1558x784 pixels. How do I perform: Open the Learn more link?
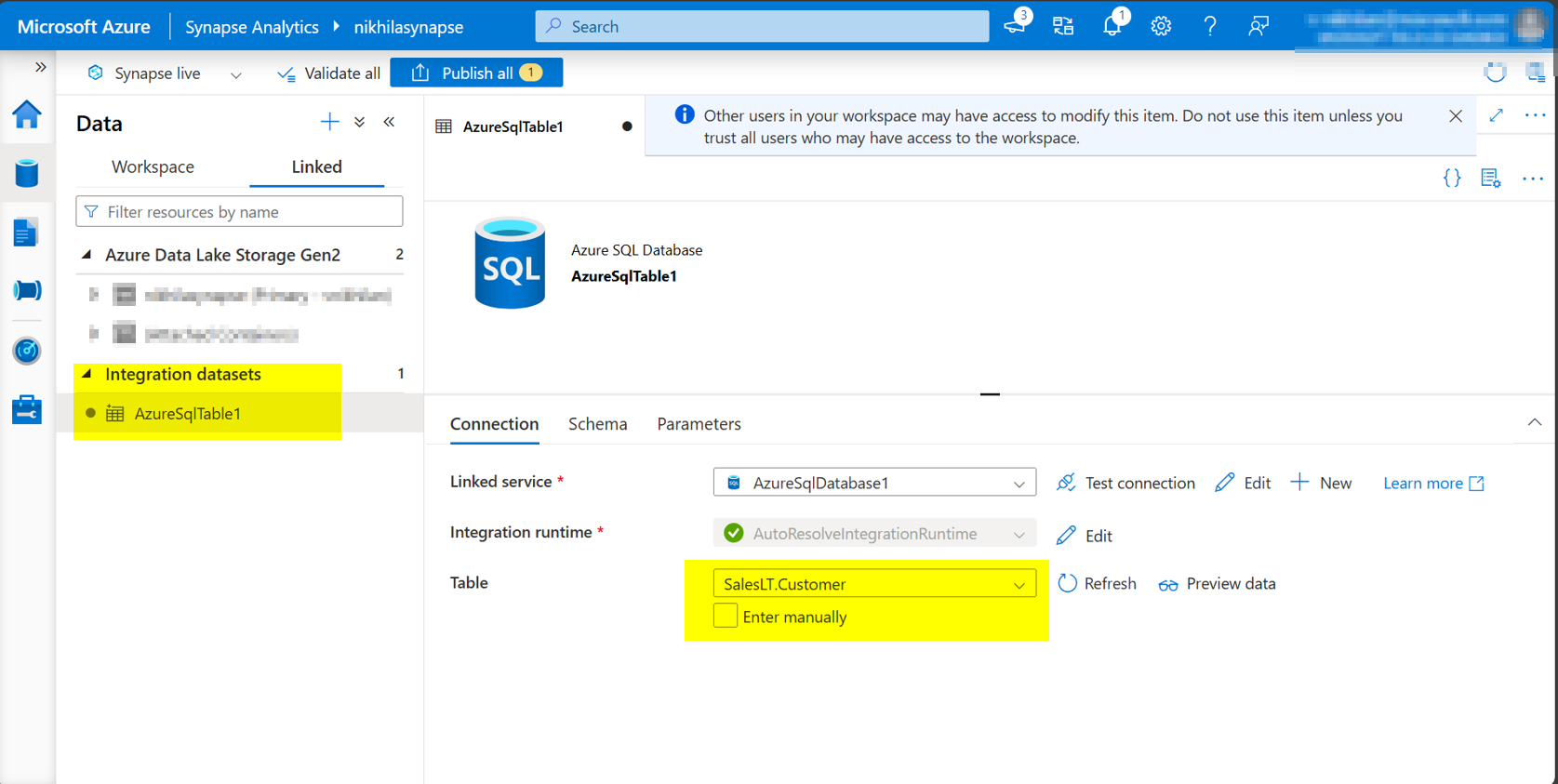coord(1433,483)
